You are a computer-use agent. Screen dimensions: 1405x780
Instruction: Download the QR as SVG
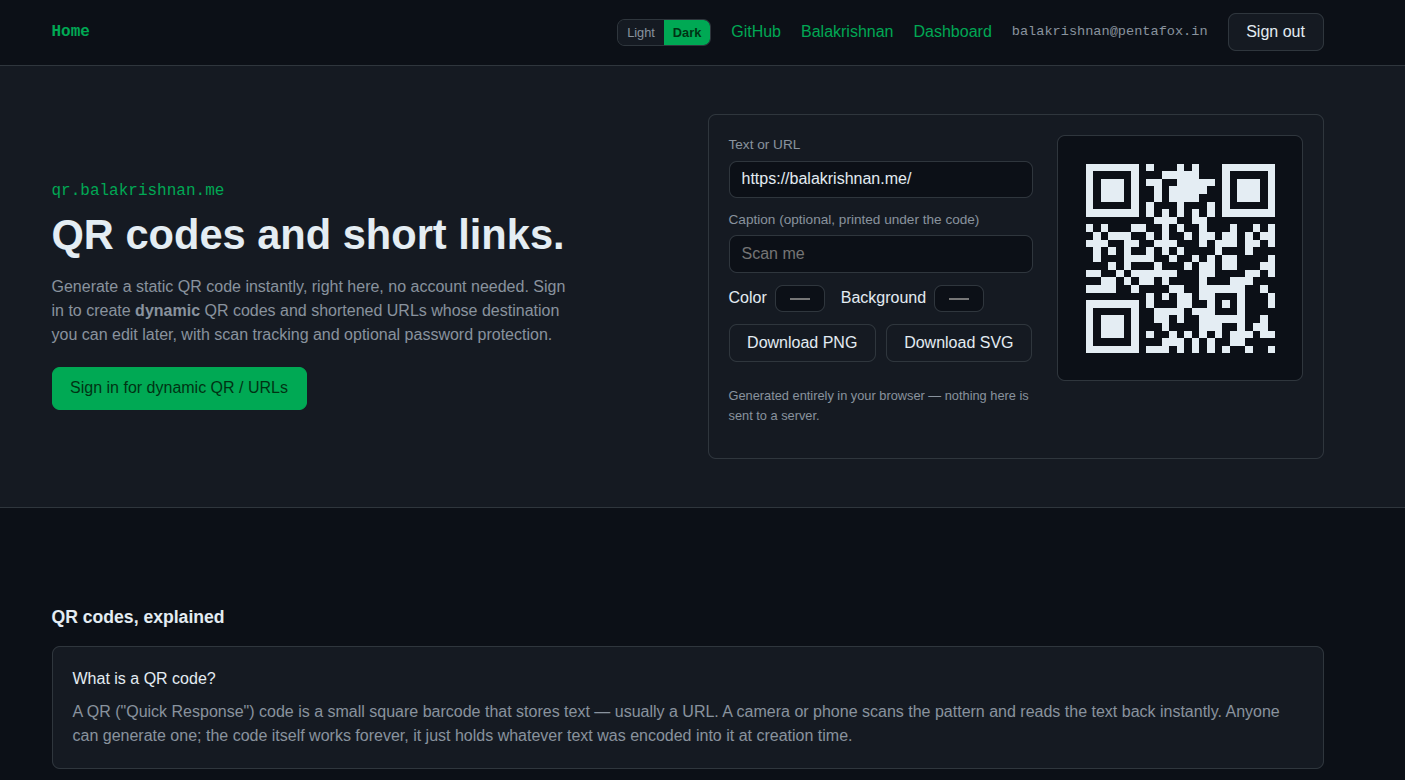click(959, 343)
